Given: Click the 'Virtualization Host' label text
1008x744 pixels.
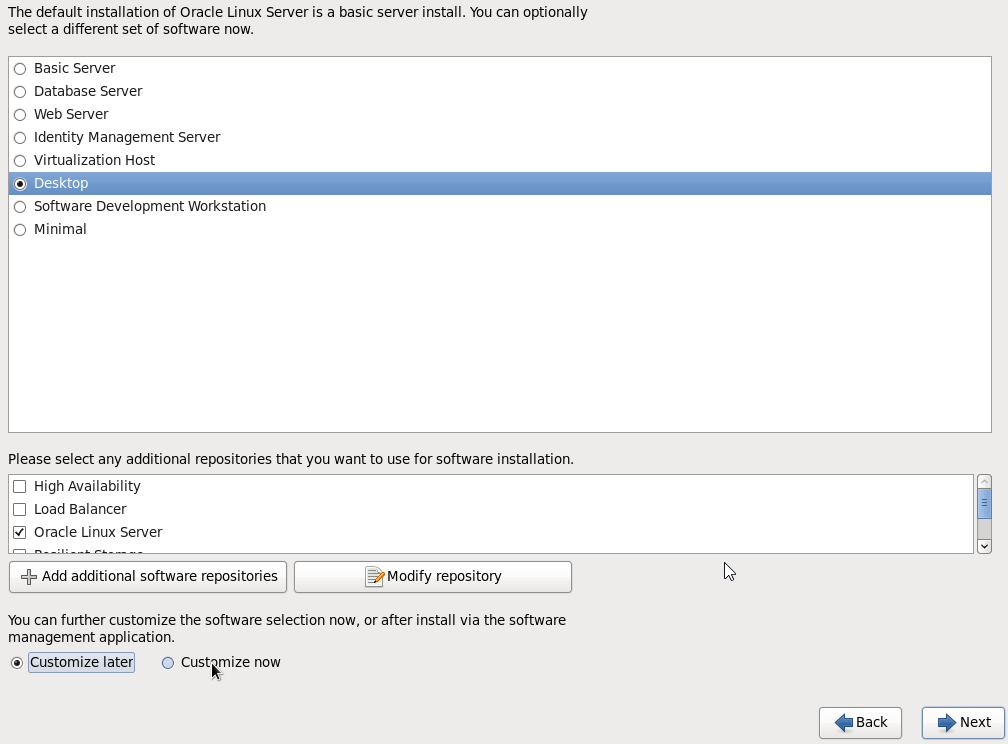Looking at the screenshot, I should pyautogui.click(x=94, y=160).
